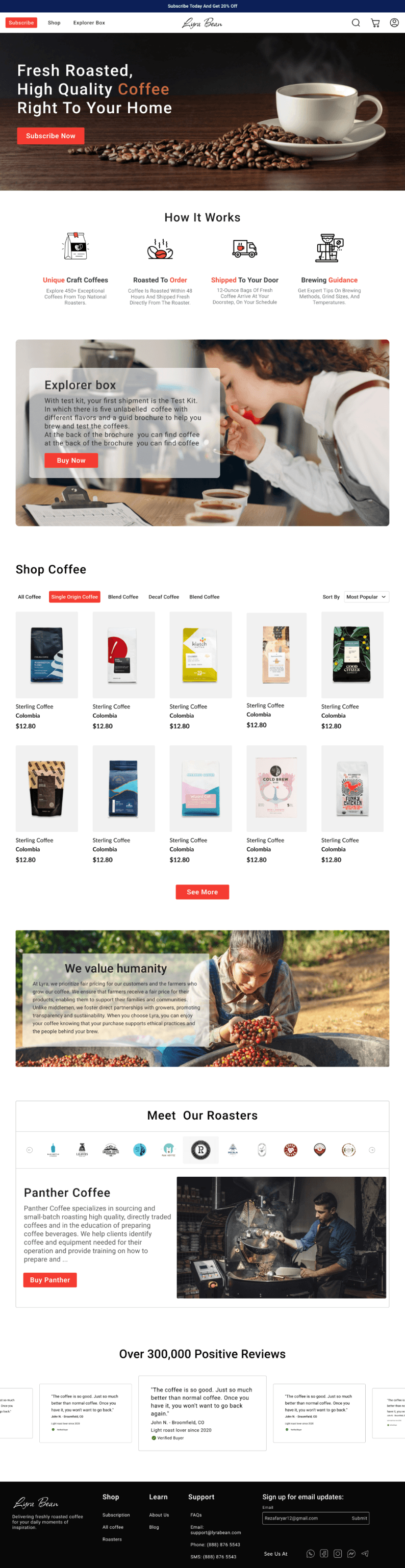Open the search icon in header
Image resolution: width=405 pixels, height=1568 pixels.
(356, 23)
